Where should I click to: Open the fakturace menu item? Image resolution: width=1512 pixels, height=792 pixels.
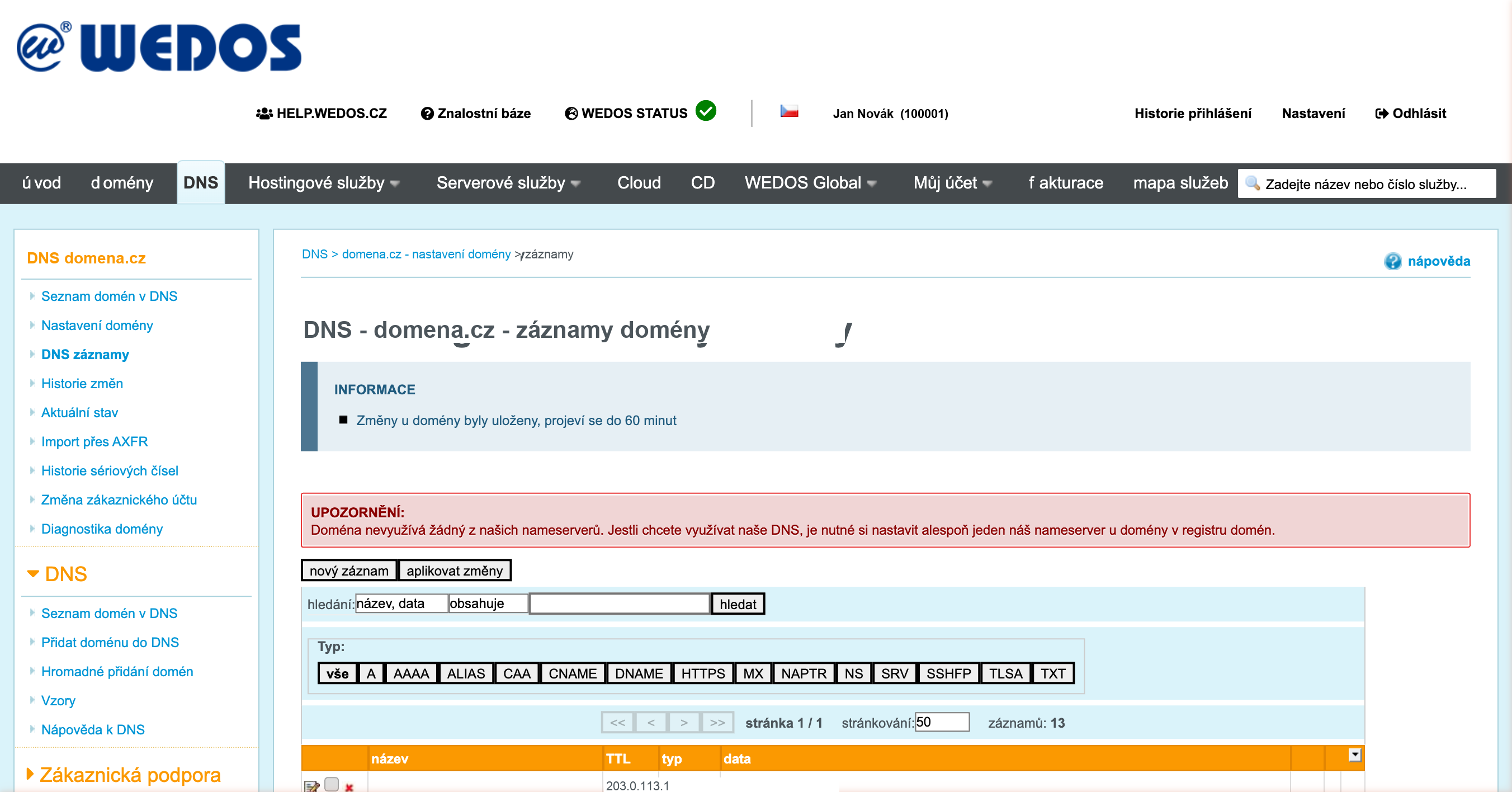click(x=1065, y=183)
